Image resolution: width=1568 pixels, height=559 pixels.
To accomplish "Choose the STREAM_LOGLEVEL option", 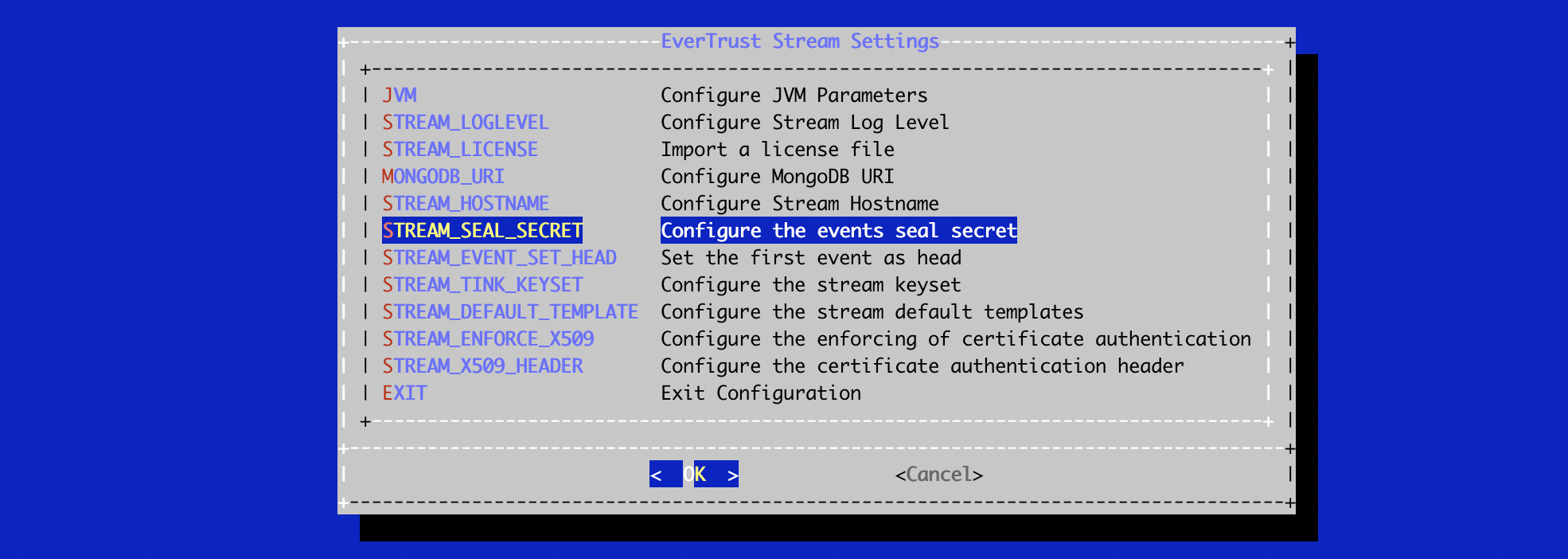I will [x=466, y=123].
